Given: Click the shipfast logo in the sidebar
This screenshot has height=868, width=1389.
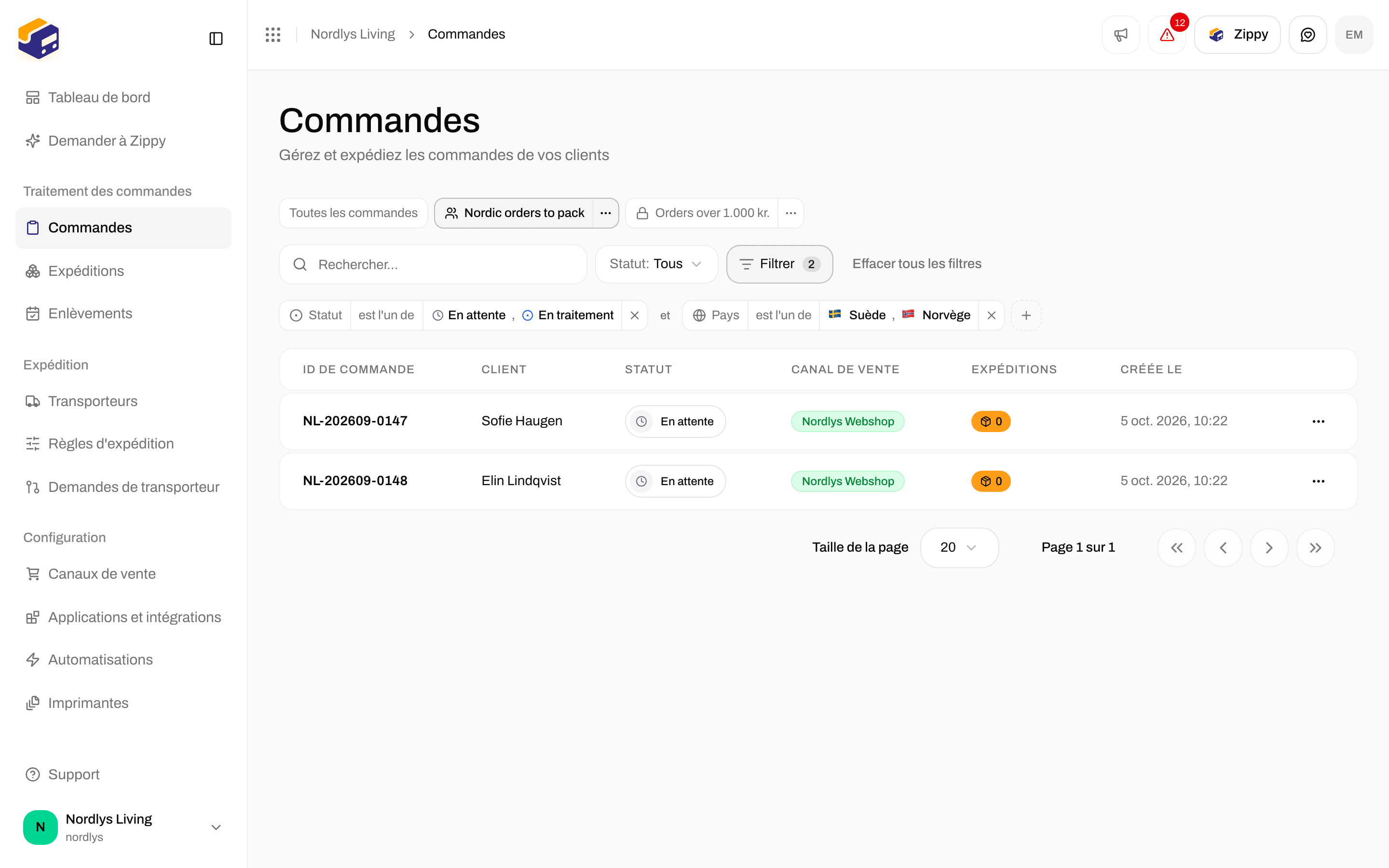Looking at the screenshot, I should point(39,39).
